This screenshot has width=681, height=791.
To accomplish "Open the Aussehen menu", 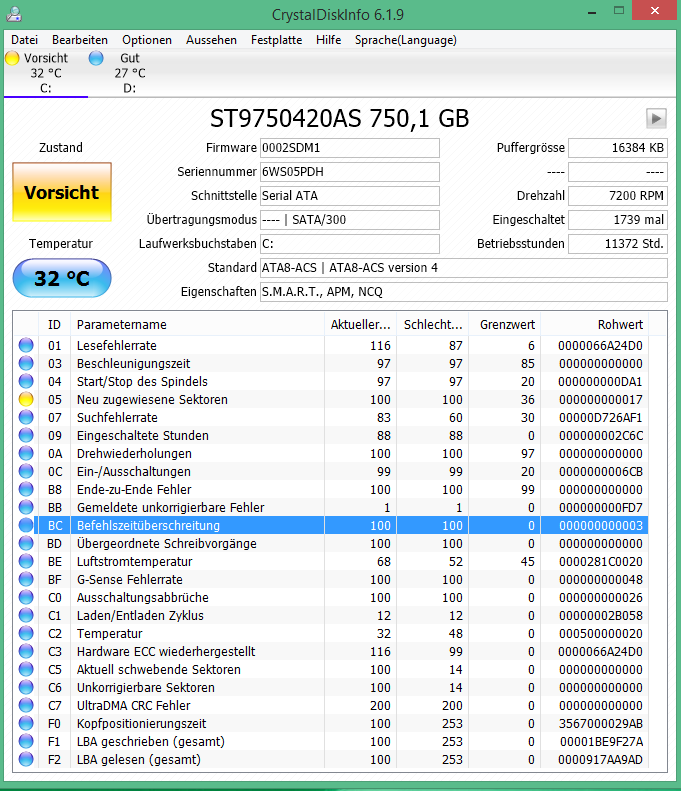I will point(211,40).
